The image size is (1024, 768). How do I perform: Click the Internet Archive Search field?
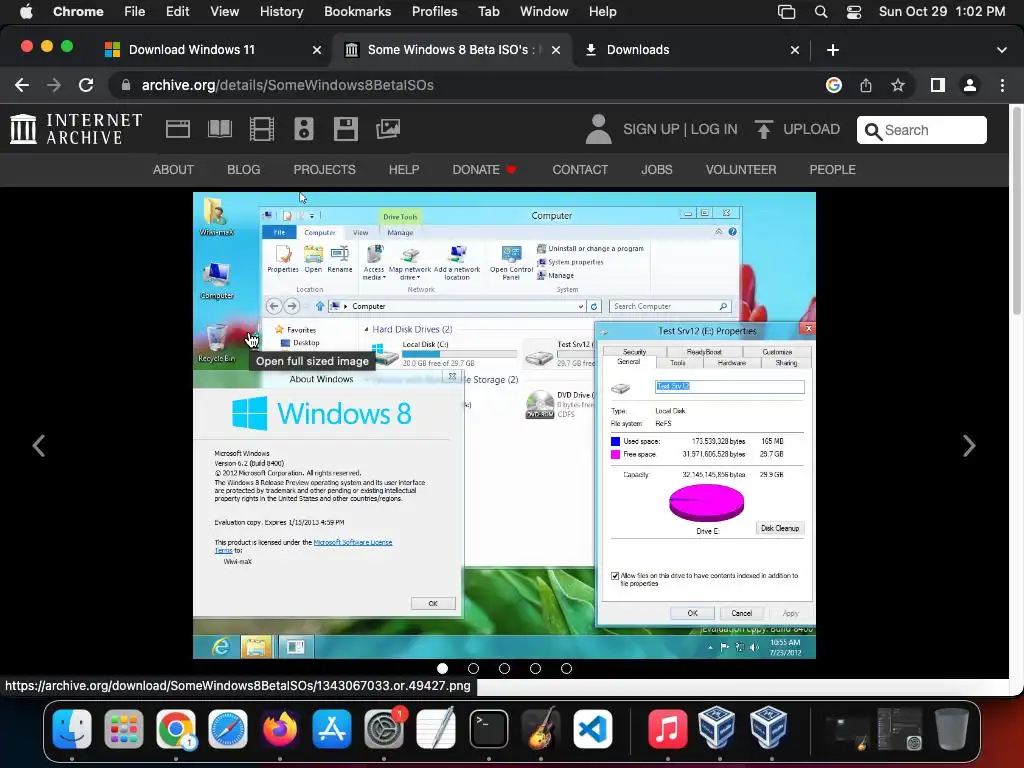pos(921,130)
